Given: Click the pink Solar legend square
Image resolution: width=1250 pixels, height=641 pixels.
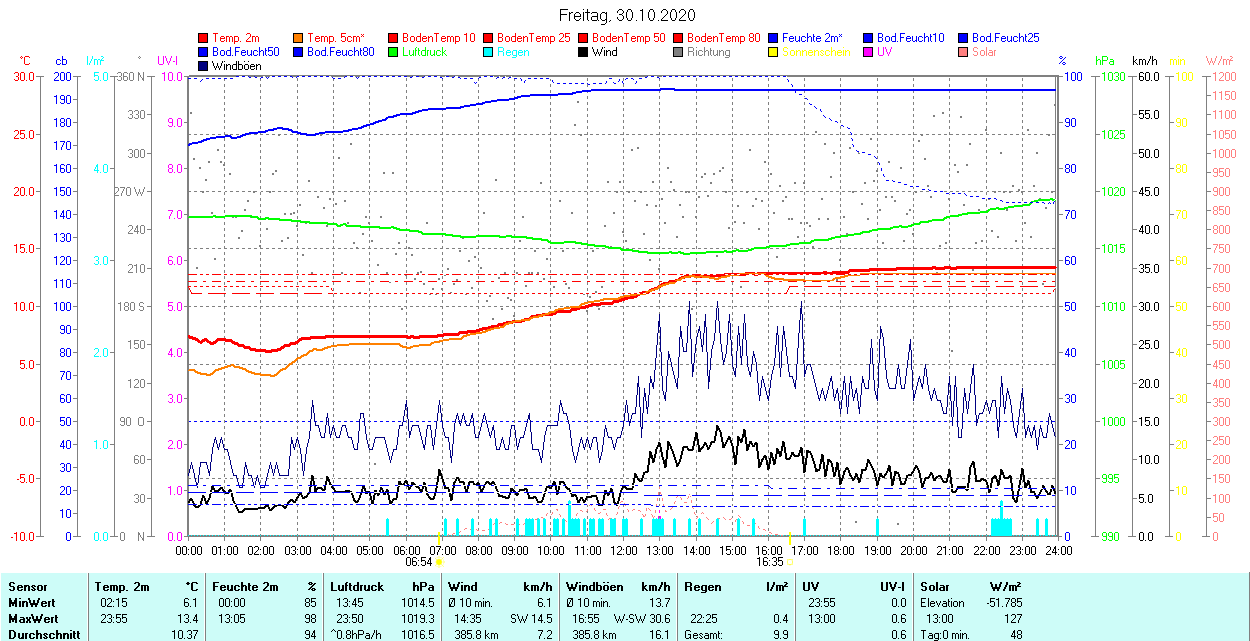Looking at the screenshot, I should pos(964,52).
